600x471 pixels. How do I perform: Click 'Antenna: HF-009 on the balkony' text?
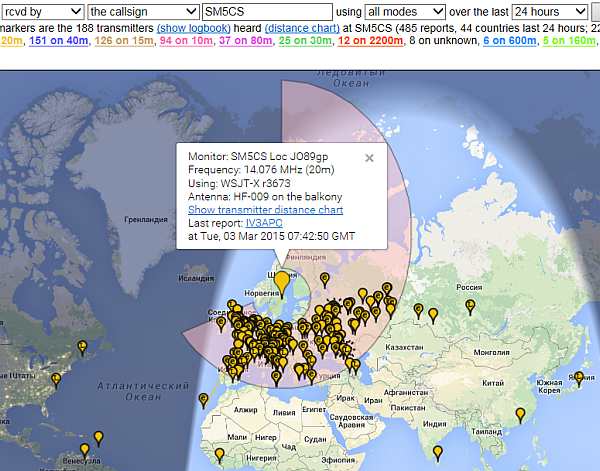[x=265, y=197]
